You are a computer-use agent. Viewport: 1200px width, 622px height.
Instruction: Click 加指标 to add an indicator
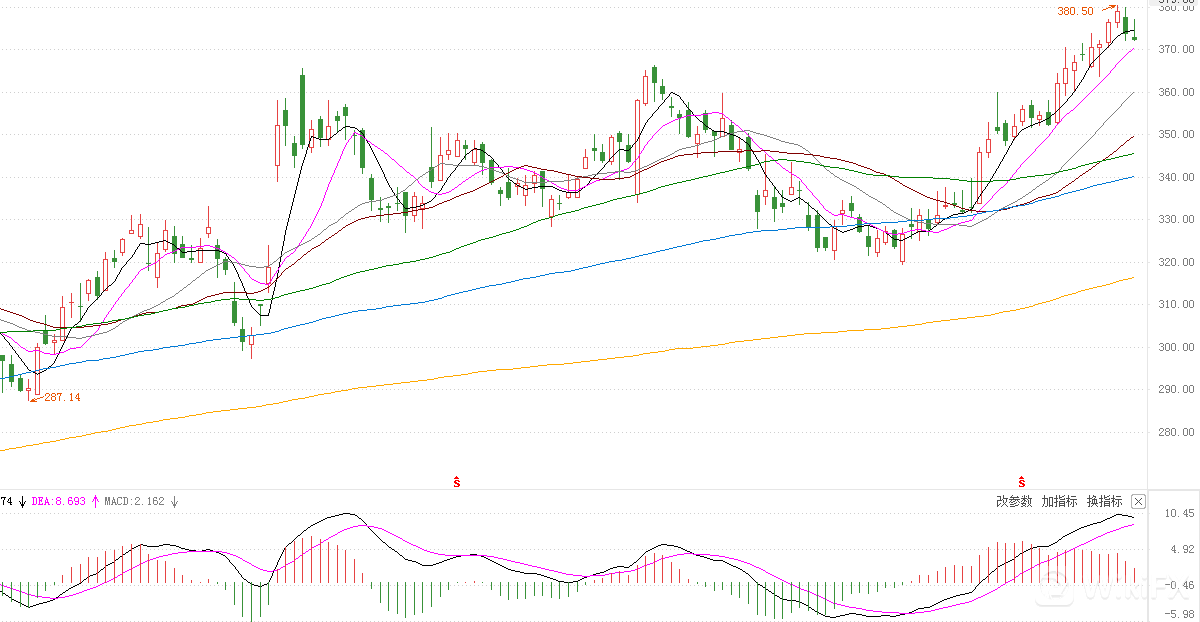(1059, 501)
